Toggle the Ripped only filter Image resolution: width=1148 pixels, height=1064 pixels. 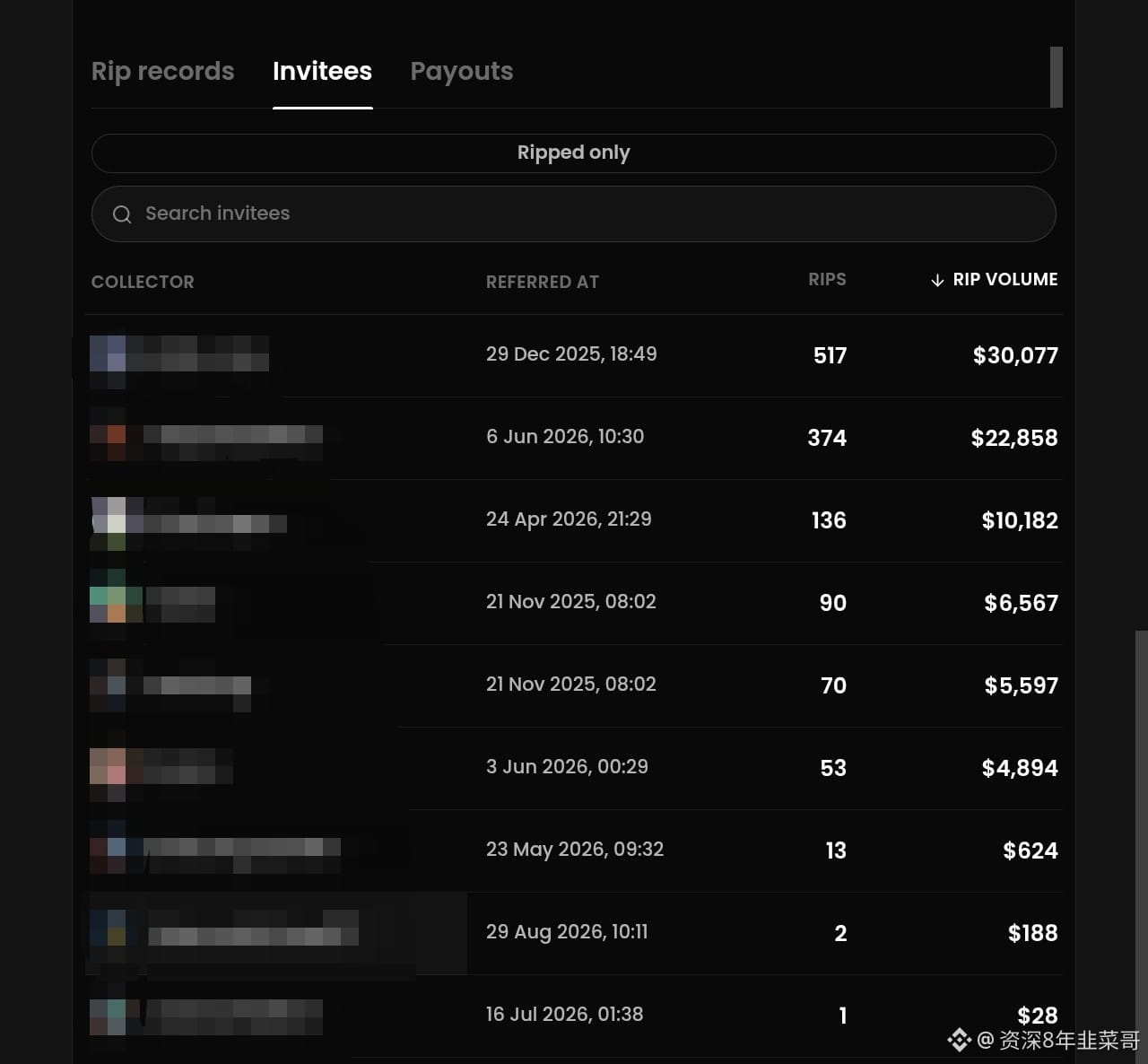coord(574,153)
